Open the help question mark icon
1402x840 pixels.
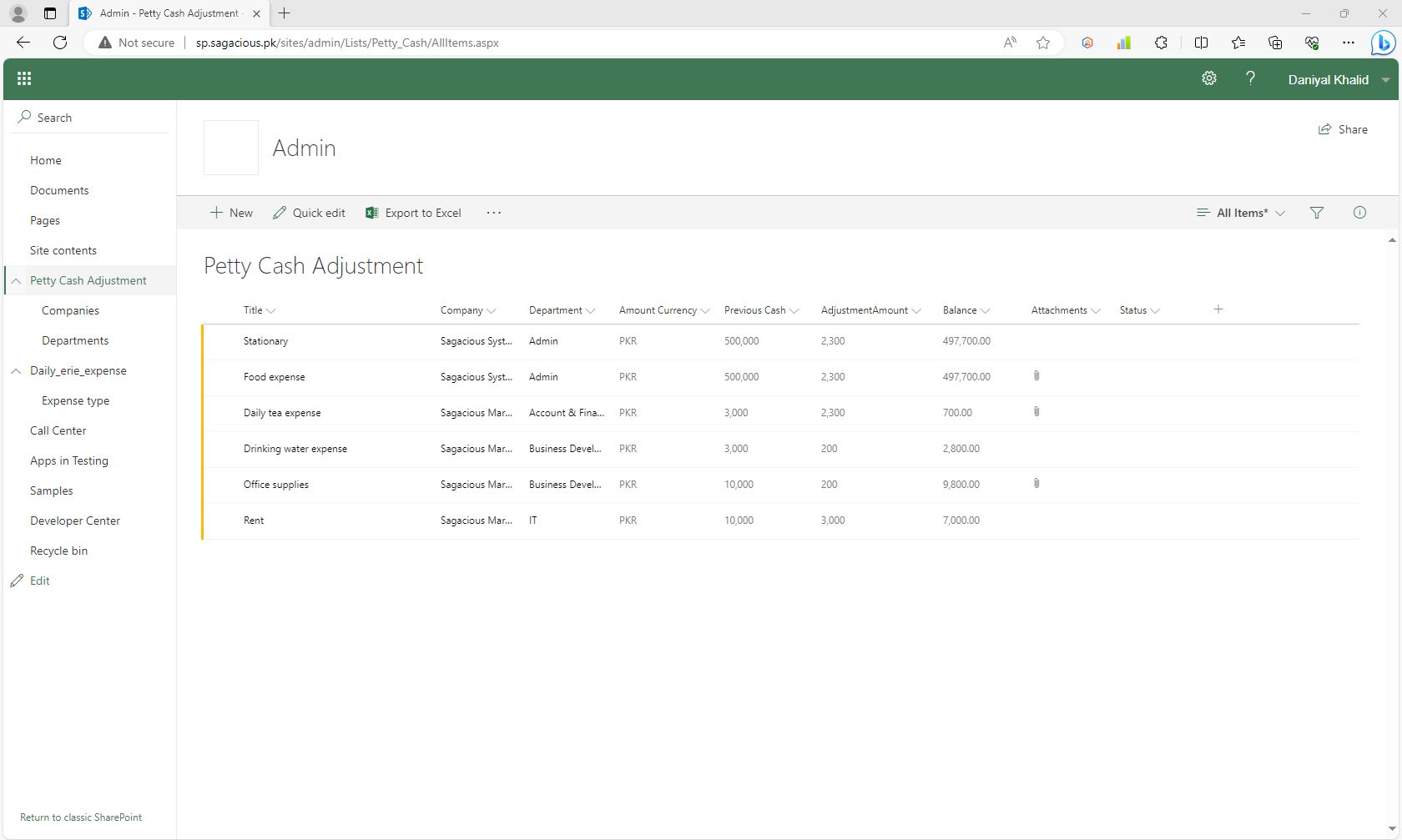click(x=1250, y=78)
